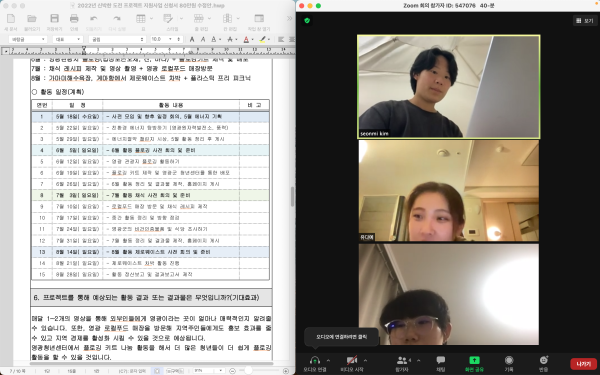
Task: Apply the yellow highlighter color
Action: pos(262,39)
